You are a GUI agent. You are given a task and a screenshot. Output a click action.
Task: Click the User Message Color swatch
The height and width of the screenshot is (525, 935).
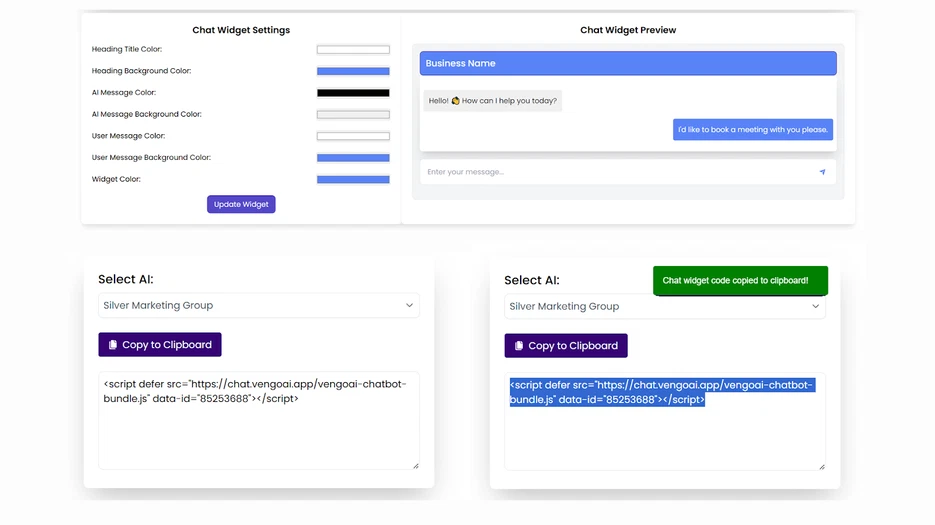353,136
